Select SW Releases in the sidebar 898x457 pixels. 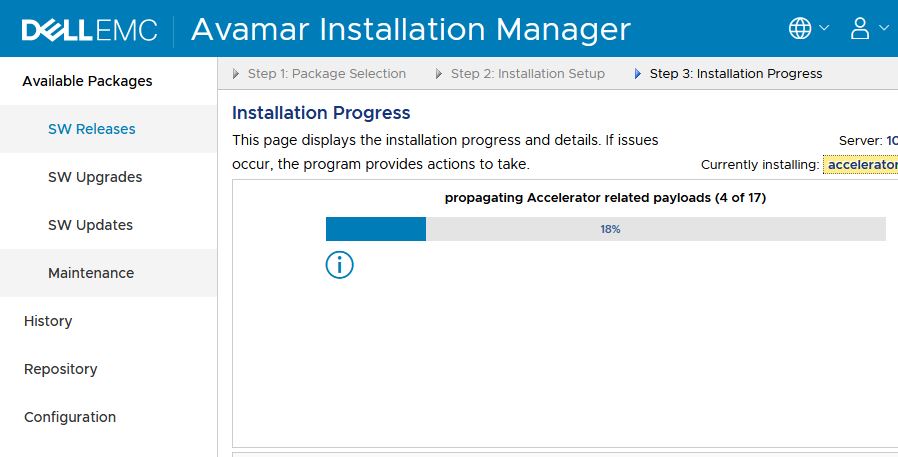92,129
